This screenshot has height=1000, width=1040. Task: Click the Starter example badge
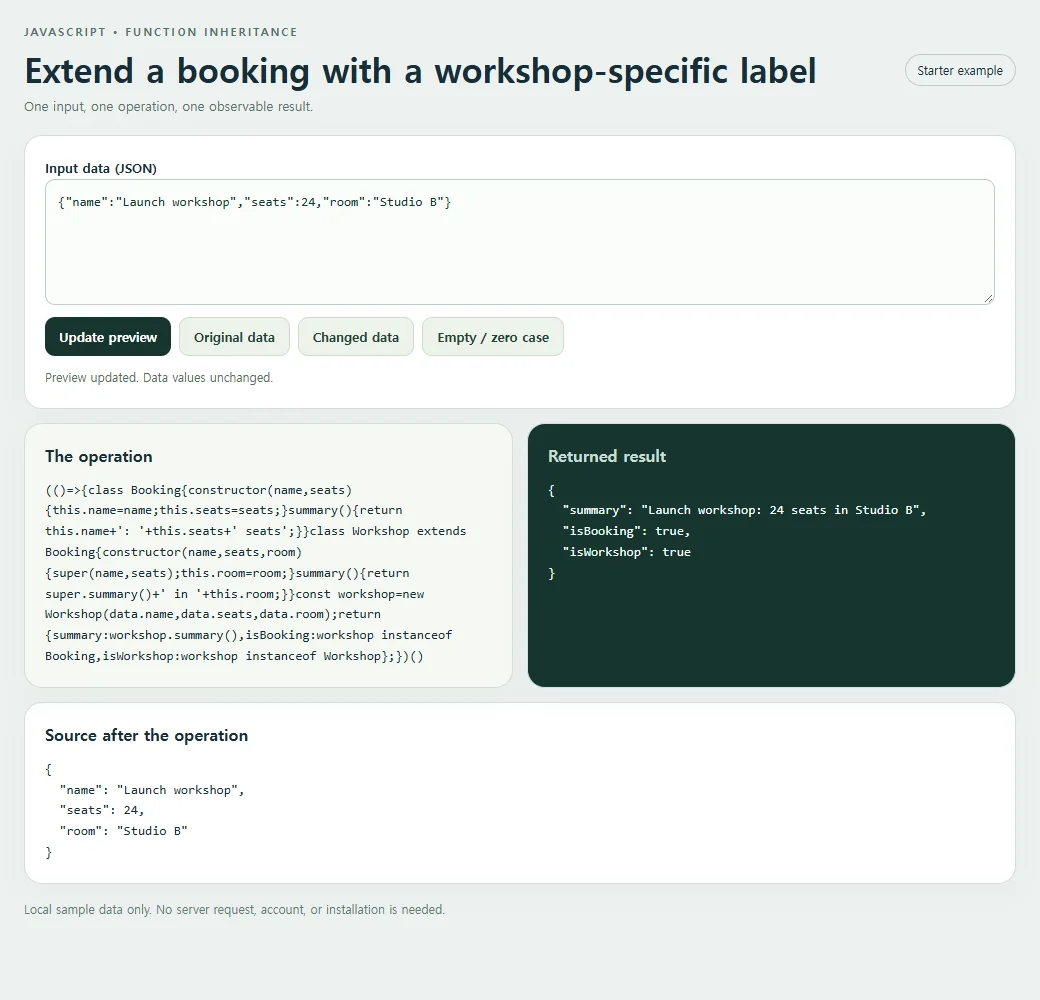pyautogui.click(x=960, y=70)
